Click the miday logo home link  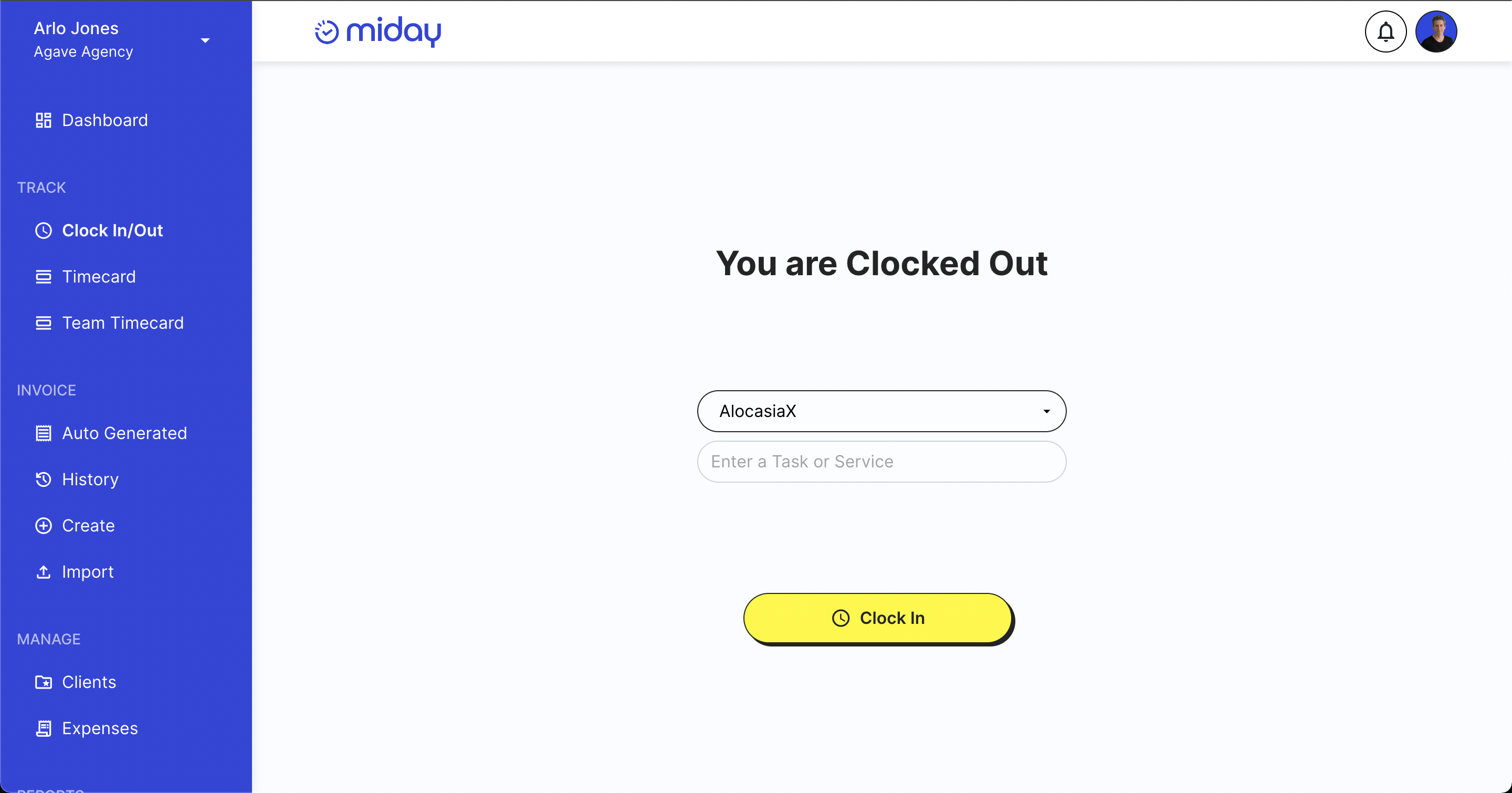(x=378, y=31)
